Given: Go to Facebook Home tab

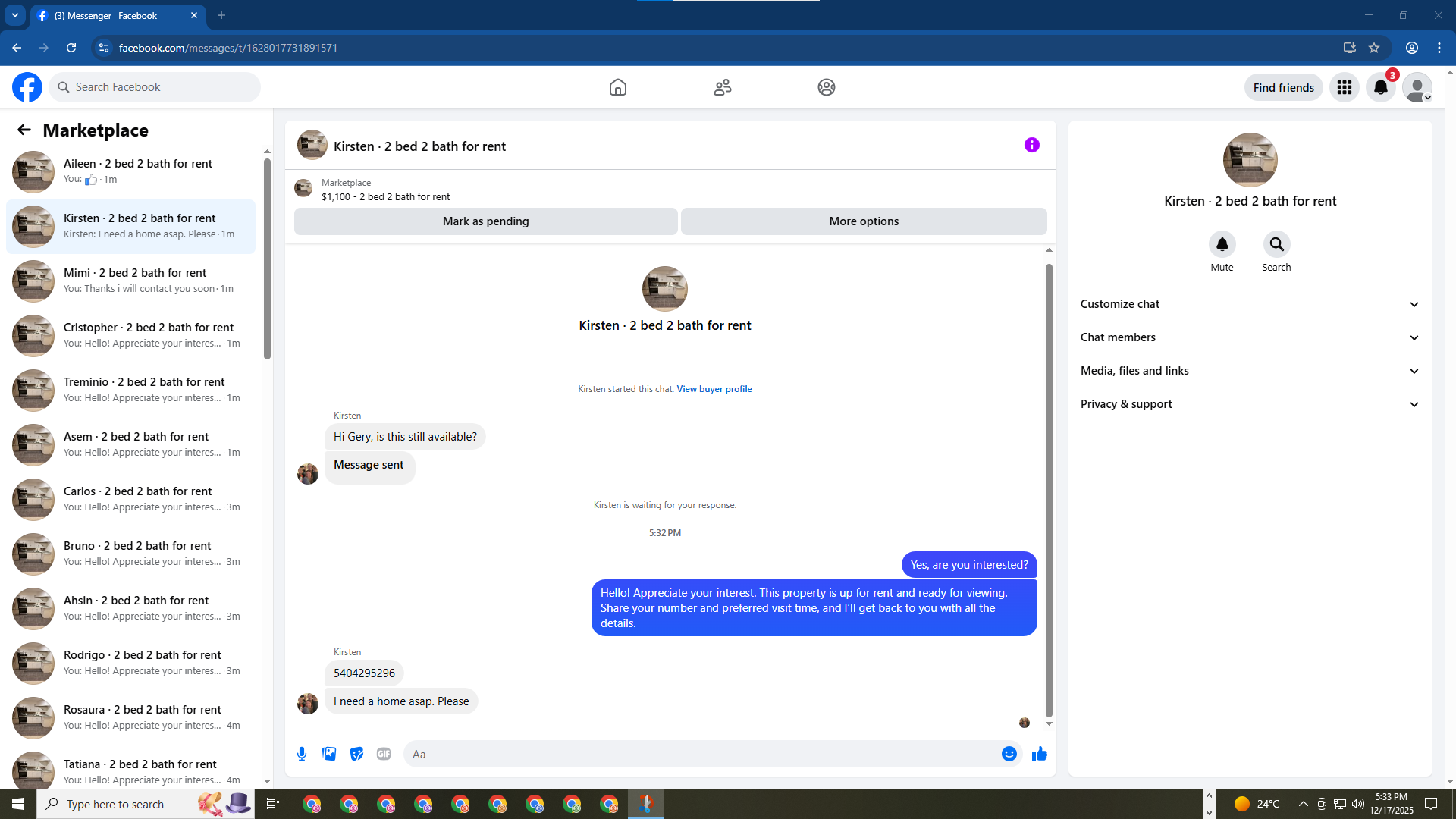Looking at the screenshot, I should pos(617,87).
